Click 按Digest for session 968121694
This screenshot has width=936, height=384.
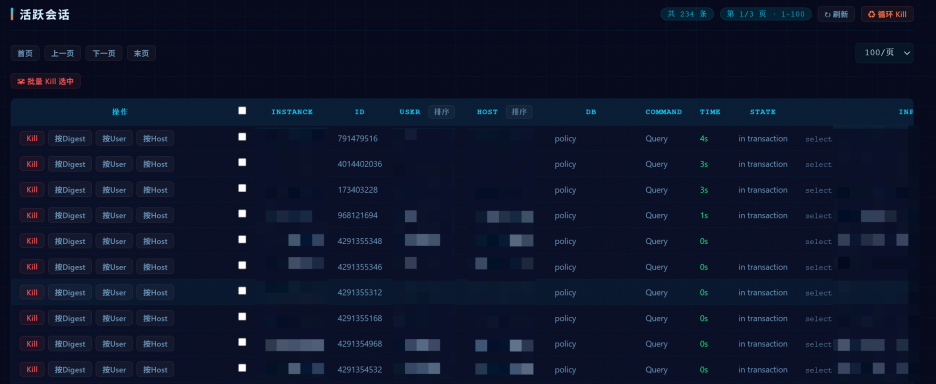click(70, 216)
